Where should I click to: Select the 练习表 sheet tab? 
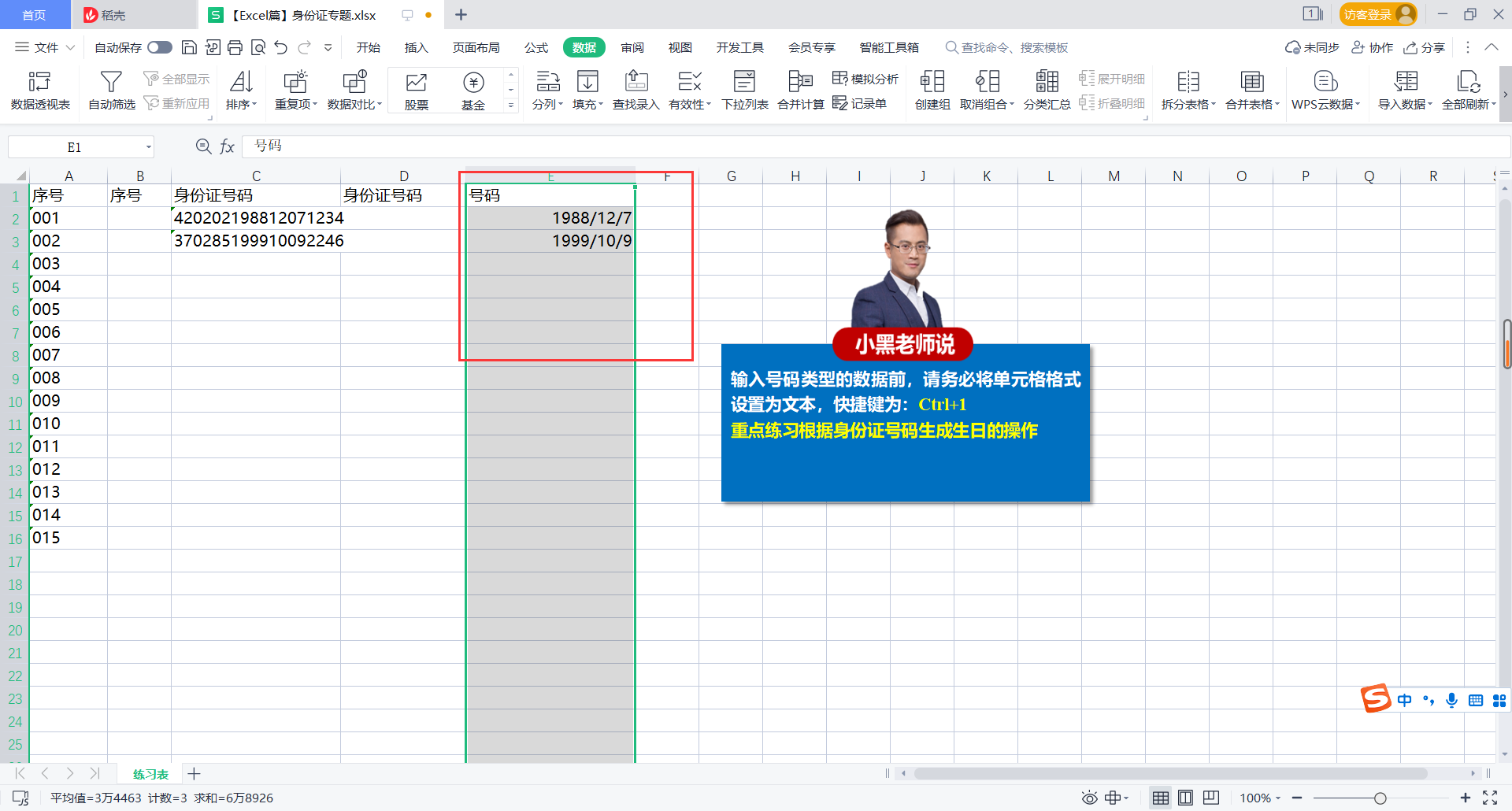pyautogui.click(x=150, y=774)
